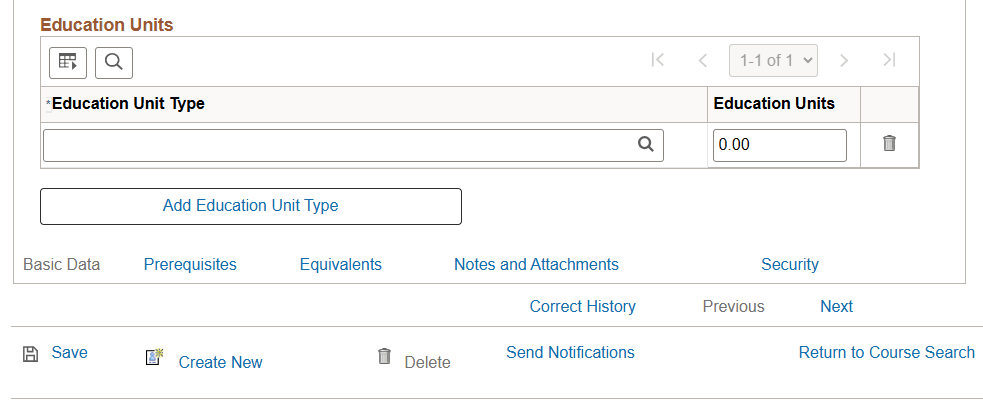Screen dimensions: 983x414
Task: Jump to last row navigation icon
Action: (889, 60)
